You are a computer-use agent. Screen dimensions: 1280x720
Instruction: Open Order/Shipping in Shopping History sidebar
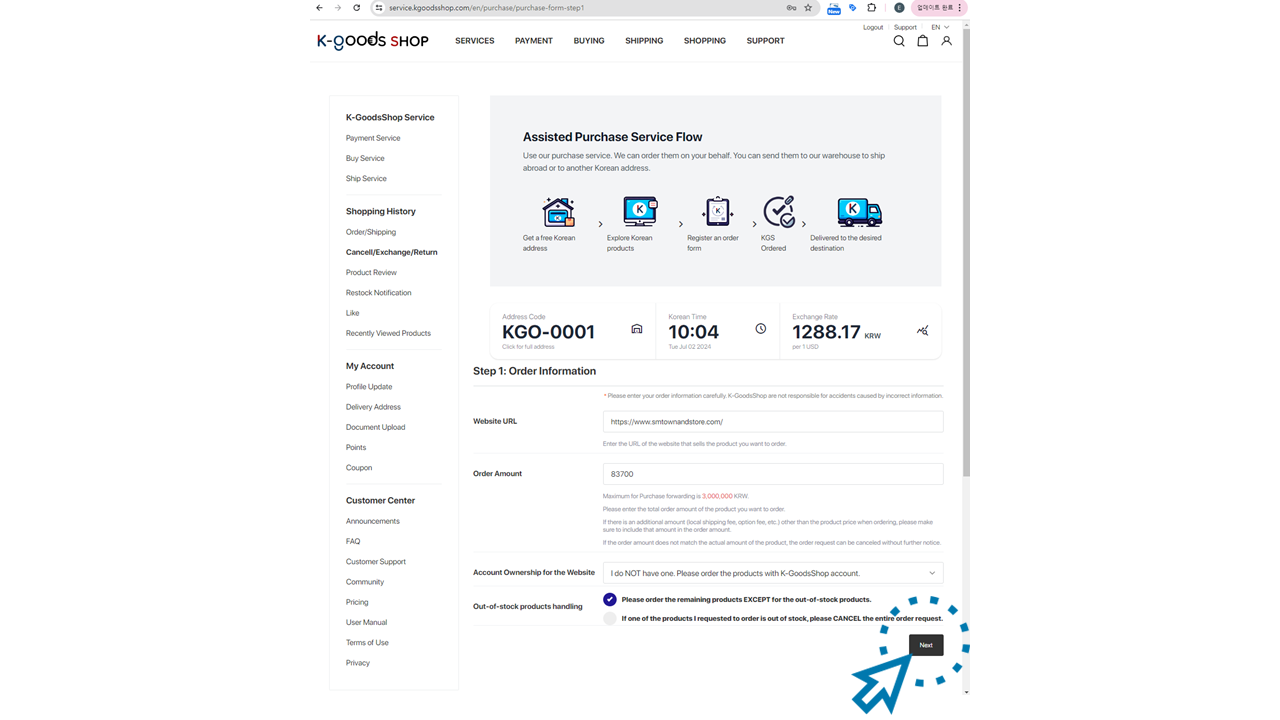point(371,232)
